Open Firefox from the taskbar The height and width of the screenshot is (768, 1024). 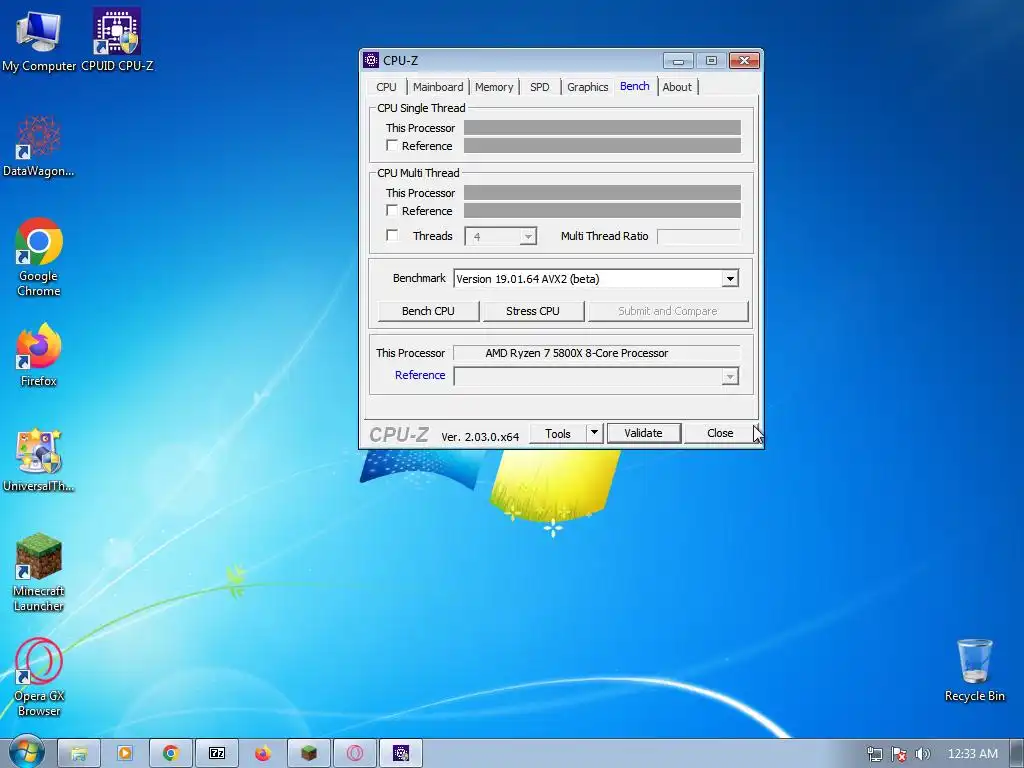(263, 754)
